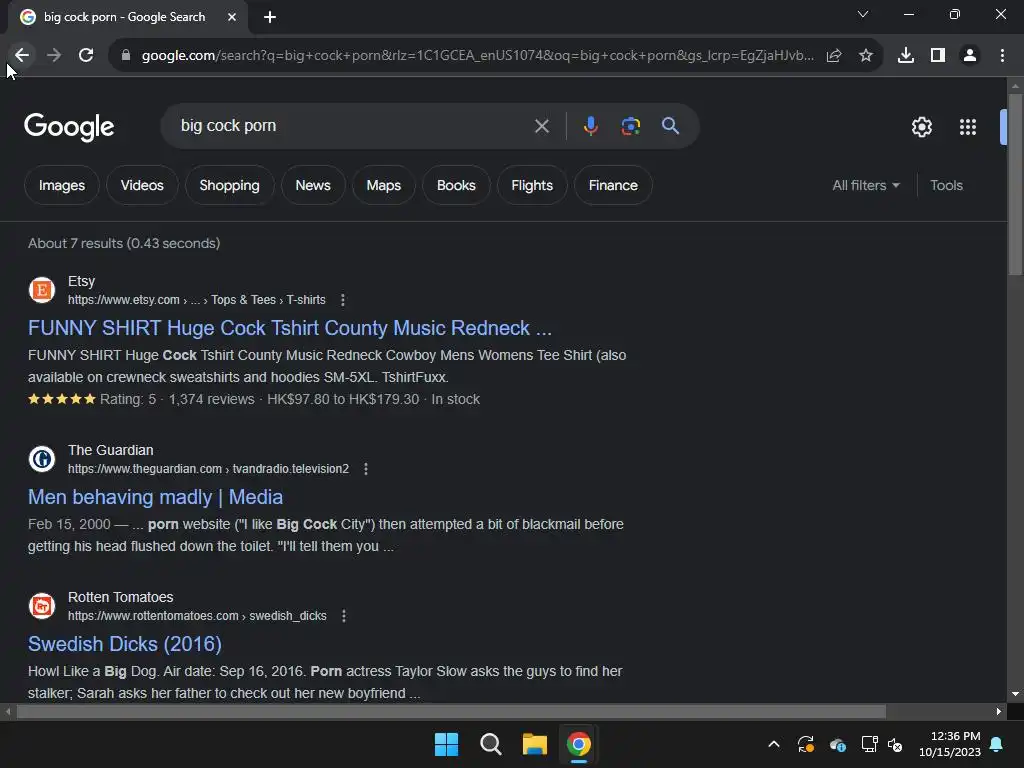Open File Explorer from taskbar

coord(534,744)
